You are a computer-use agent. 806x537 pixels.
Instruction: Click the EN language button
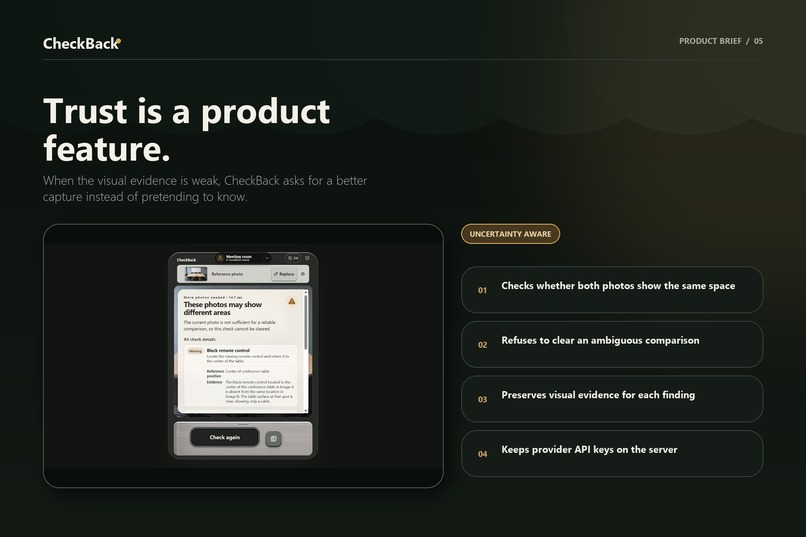[x=293, y=258]
